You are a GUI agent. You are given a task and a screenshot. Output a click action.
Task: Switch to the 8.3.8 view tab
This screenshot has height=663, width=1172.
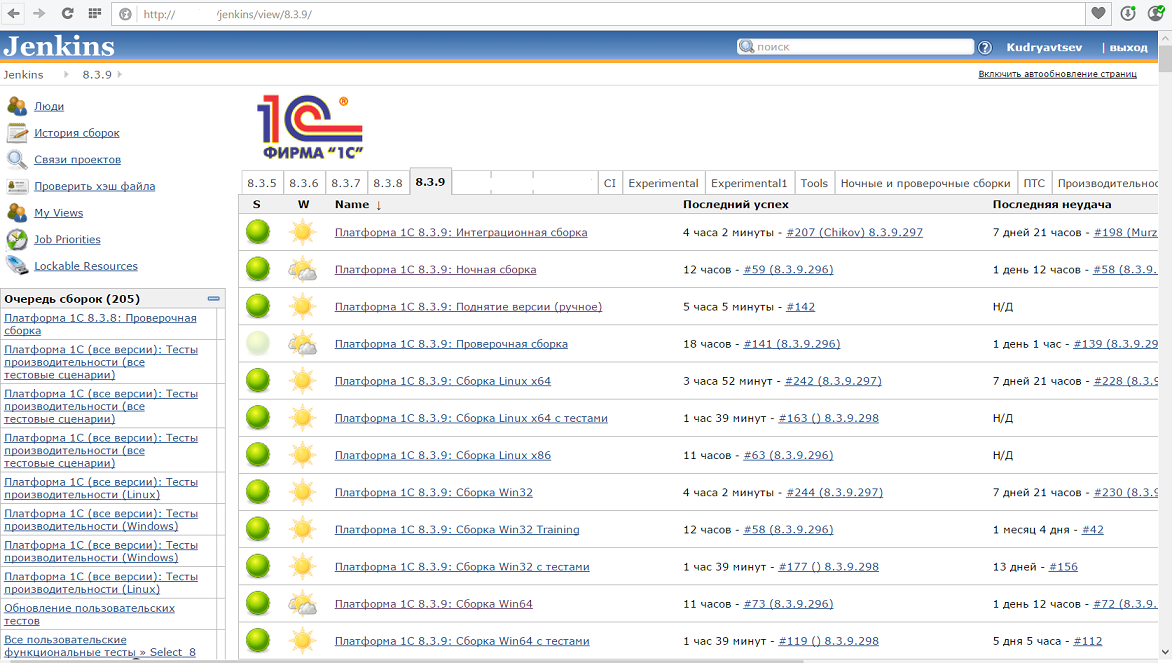point(387,183)
